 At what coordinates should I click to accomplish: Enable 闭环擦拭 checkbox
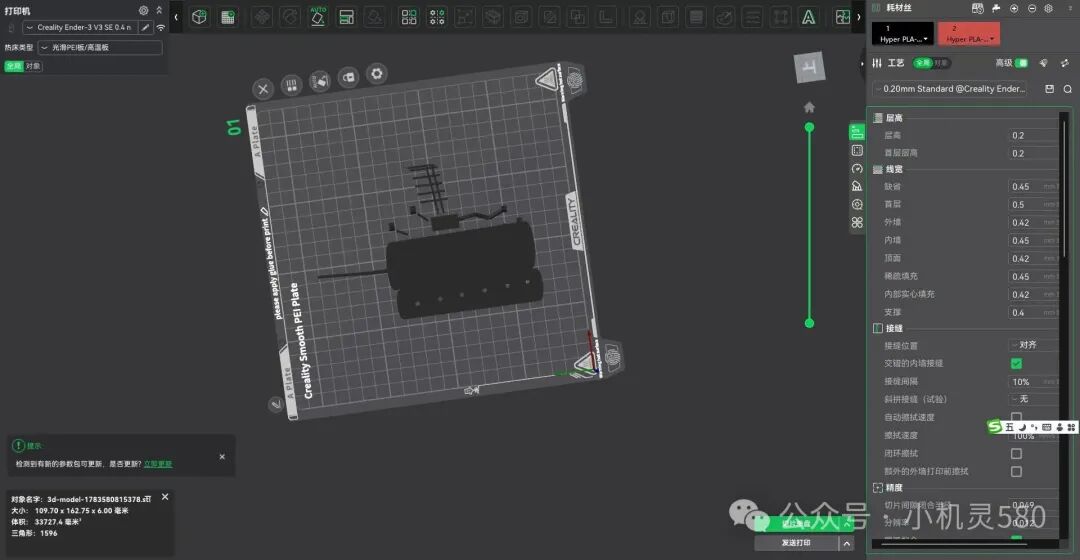click(1016, 453)
